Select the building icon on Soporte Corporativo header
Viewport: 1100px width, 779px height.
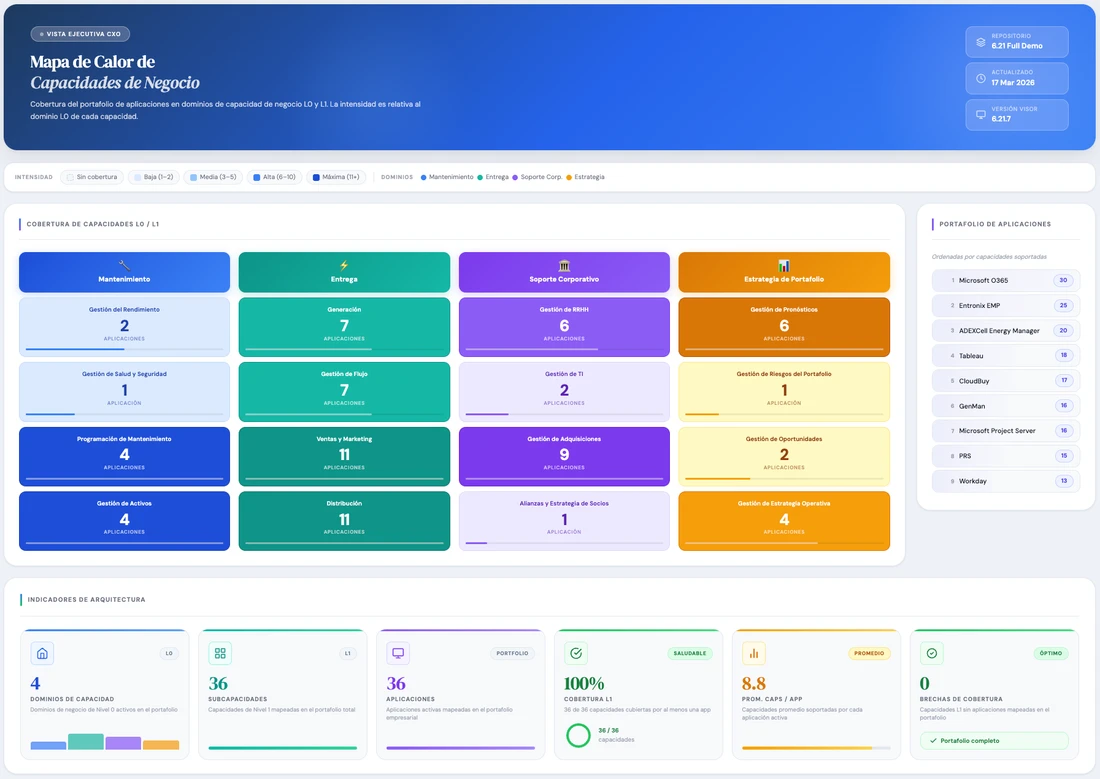click(x=564, y=264)
